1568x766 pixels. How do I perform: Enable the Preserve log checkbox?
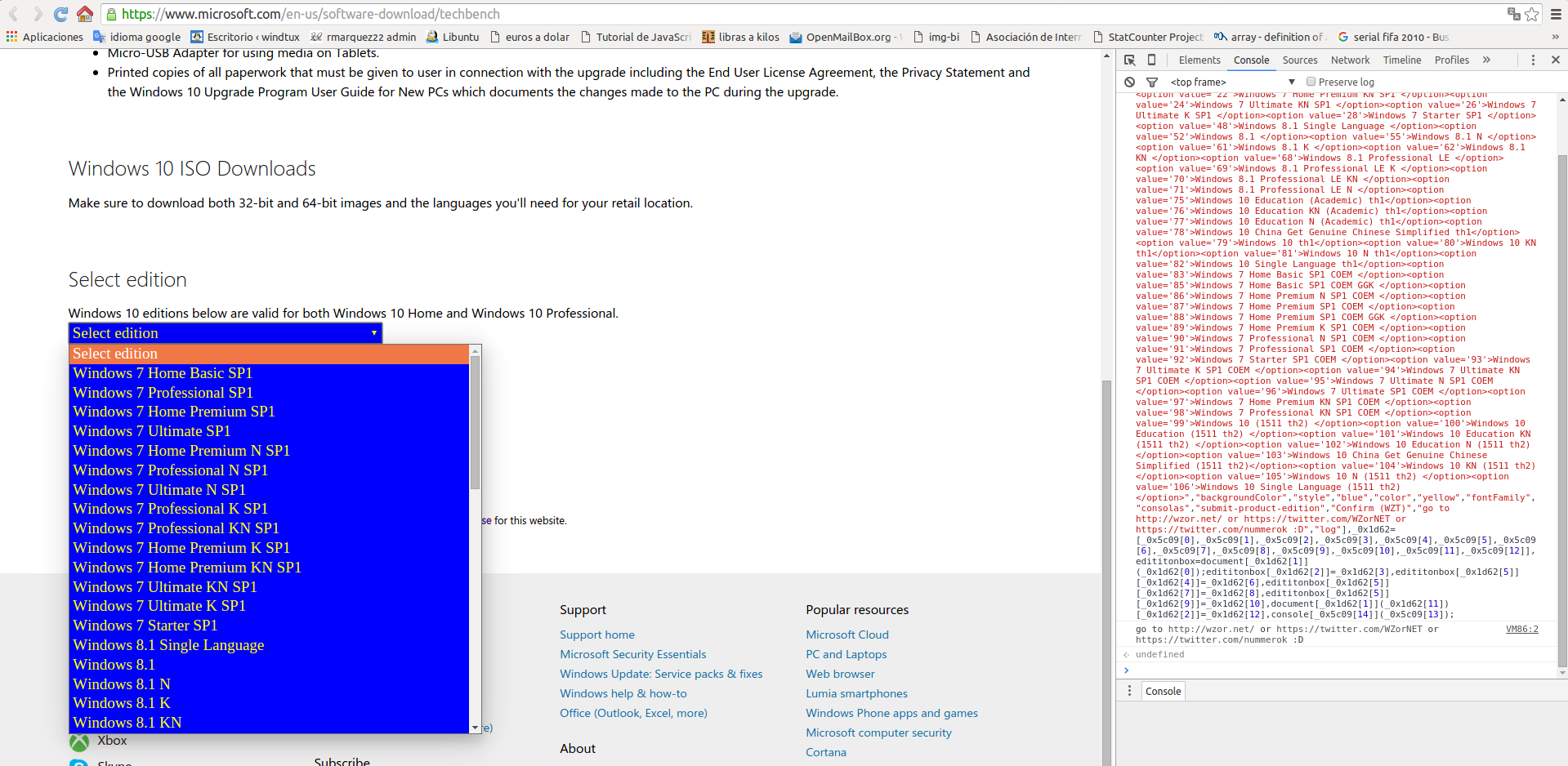tap(1311, 82)
